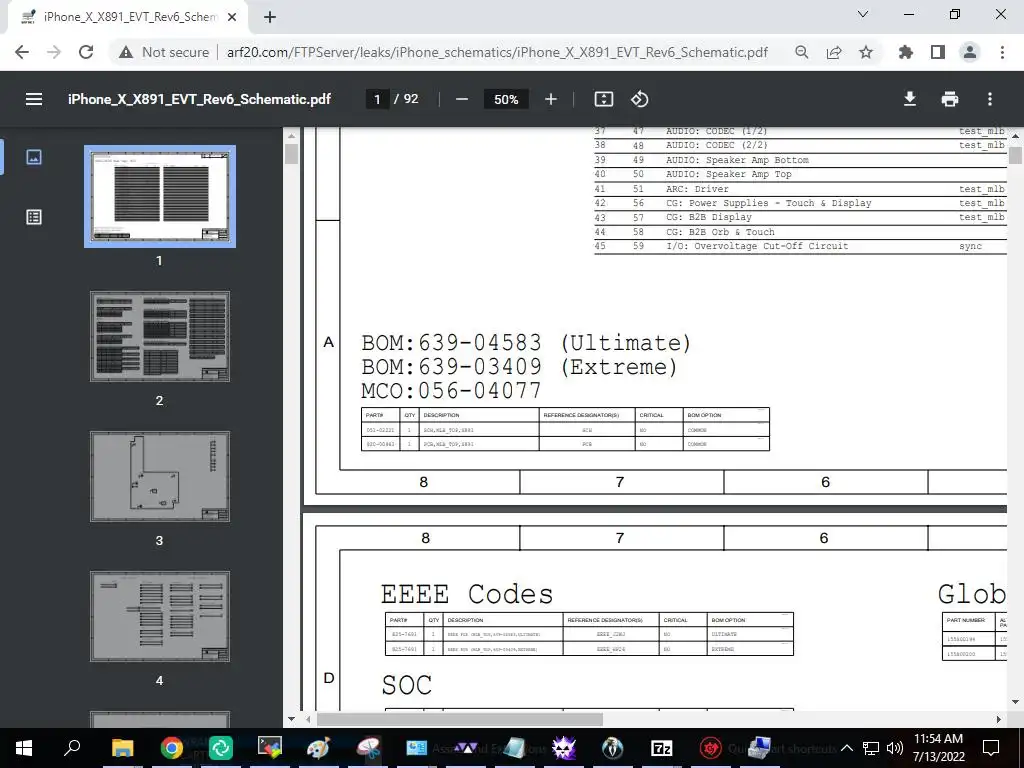Image resolution: width=1024 pixels, height=768 pixels.
Task: Click 'CG: B2B Orb & Touch' row
Action: pos(800,232)
